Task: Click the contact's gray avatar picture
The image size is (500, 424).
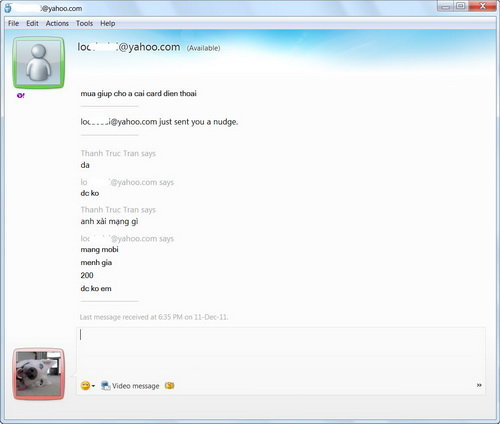Action: tap(39, 63)
